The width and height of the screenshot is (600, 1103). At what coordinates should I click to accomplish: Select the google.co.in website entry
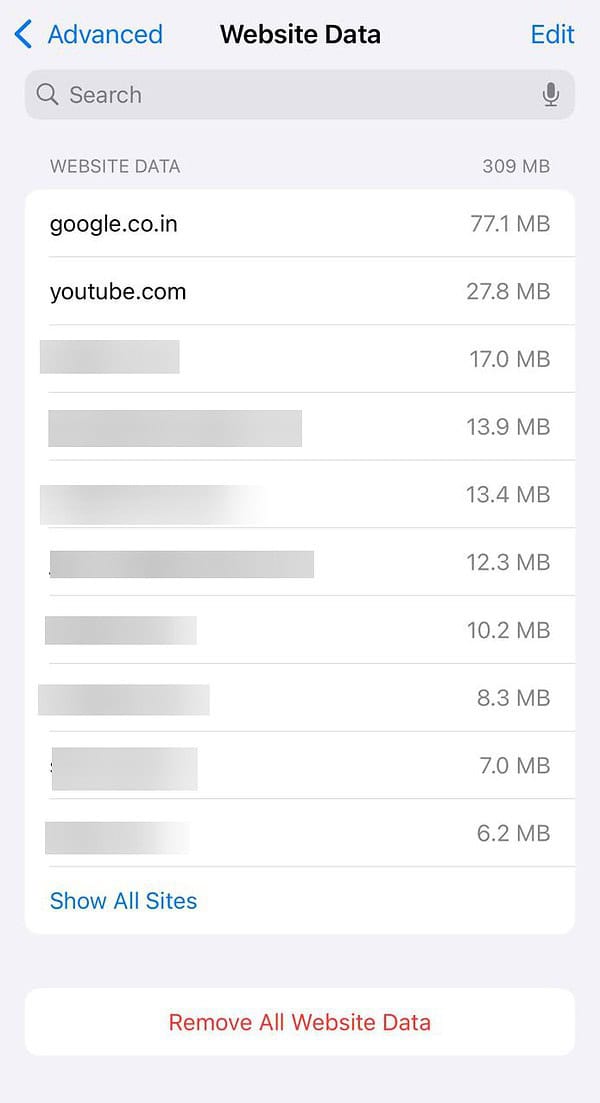coord(300,223)
